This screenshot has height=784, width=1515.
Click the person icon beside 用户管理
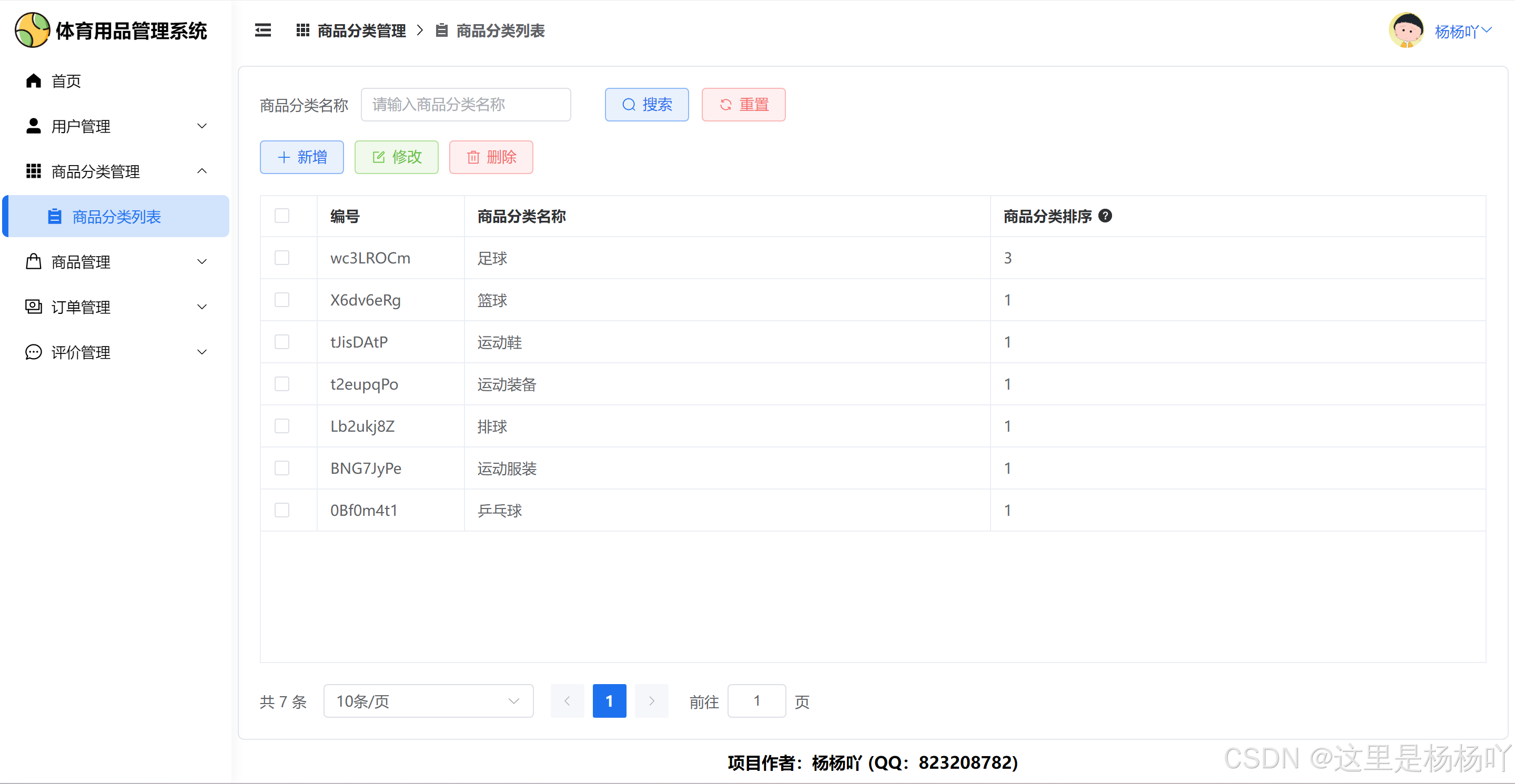34,126
